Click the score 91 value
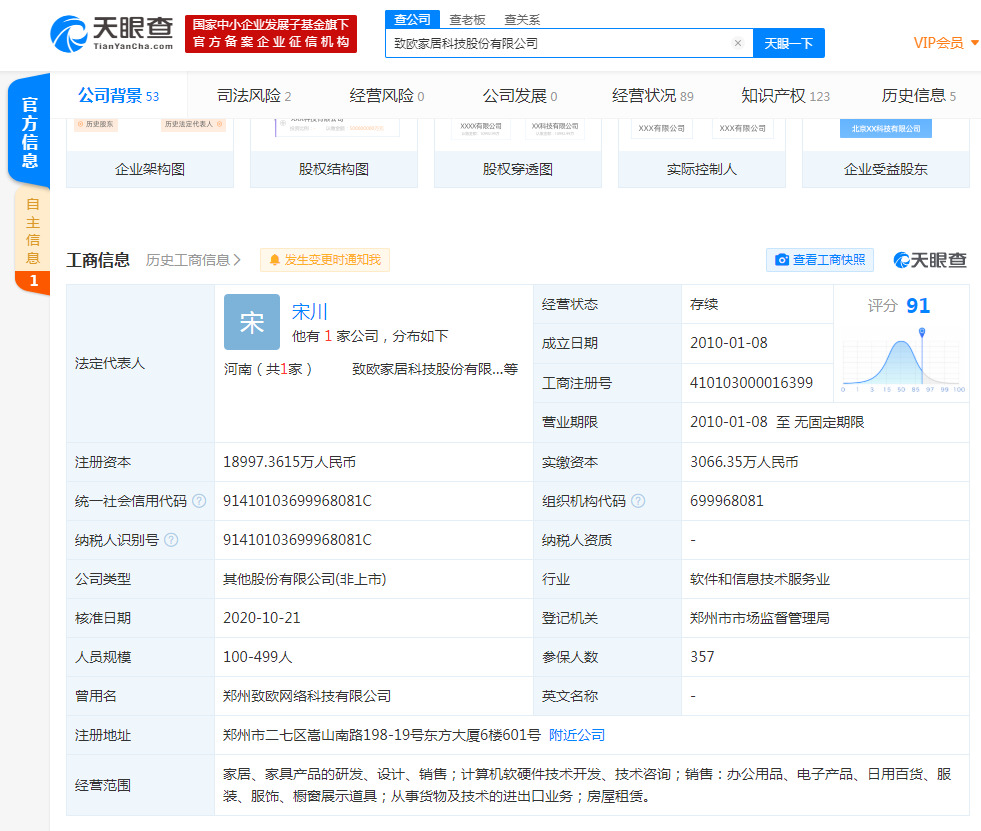 pos(918,305)
